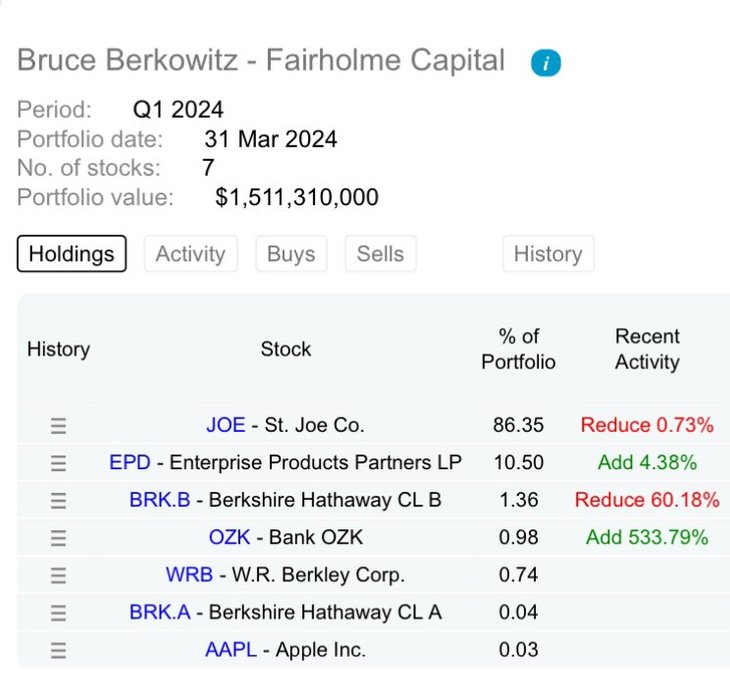Select the Holdings tab
Image resolution: width=730 pixels, height=700 pixels.
coord(72,254)
